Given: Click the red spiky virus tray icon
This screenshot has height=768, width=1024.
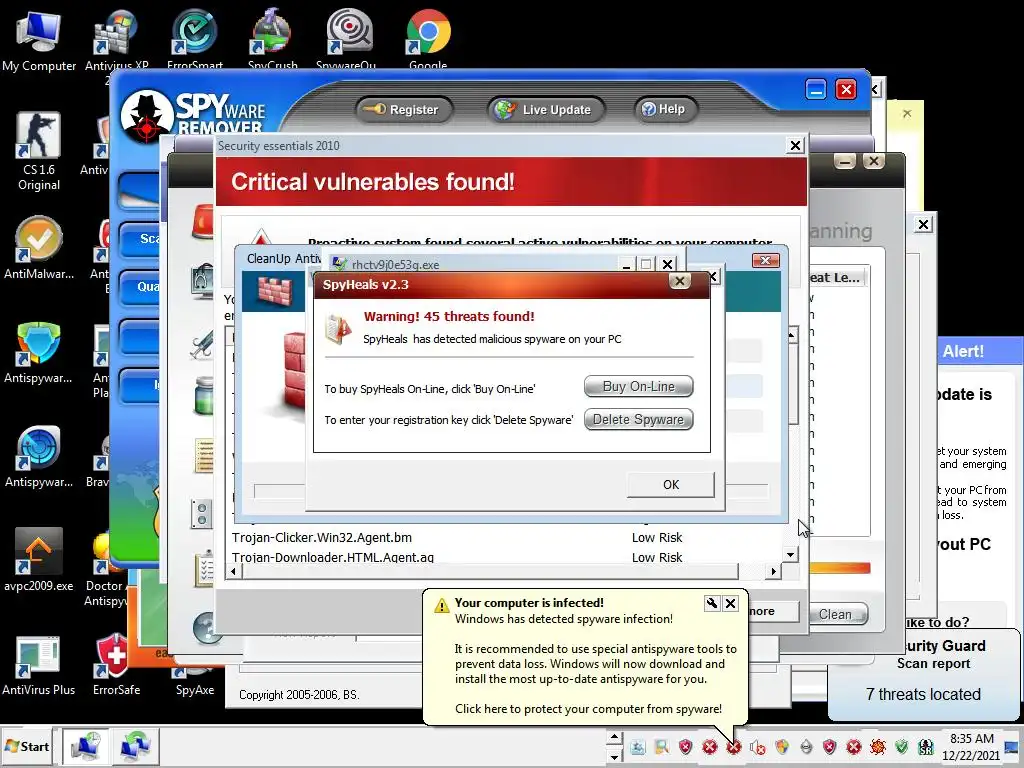Looking at the screenshot, I should point(878,746).
